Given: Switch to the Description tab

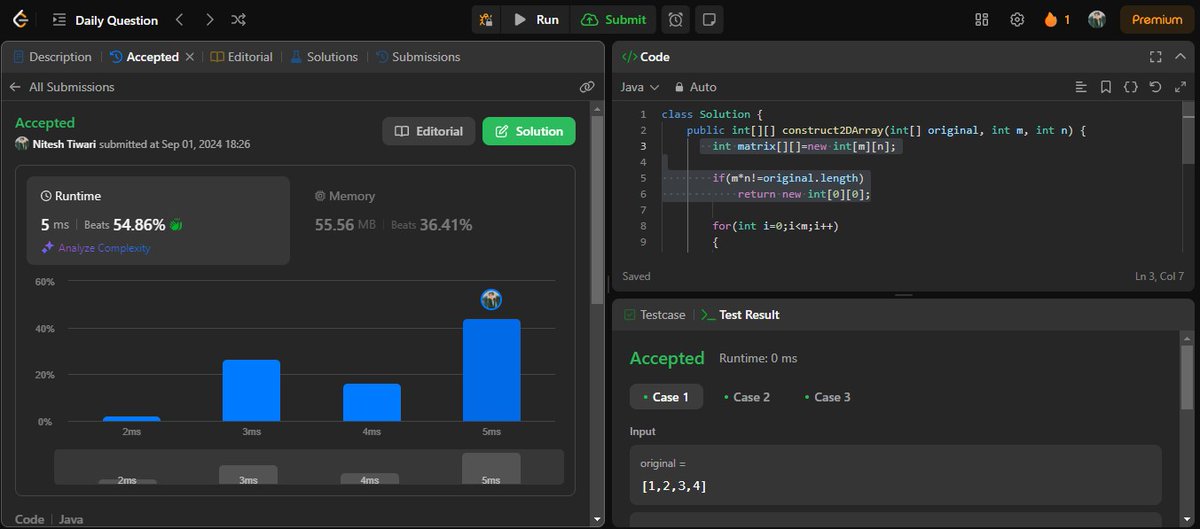Looking at the screenshot, I should [50, 57].
